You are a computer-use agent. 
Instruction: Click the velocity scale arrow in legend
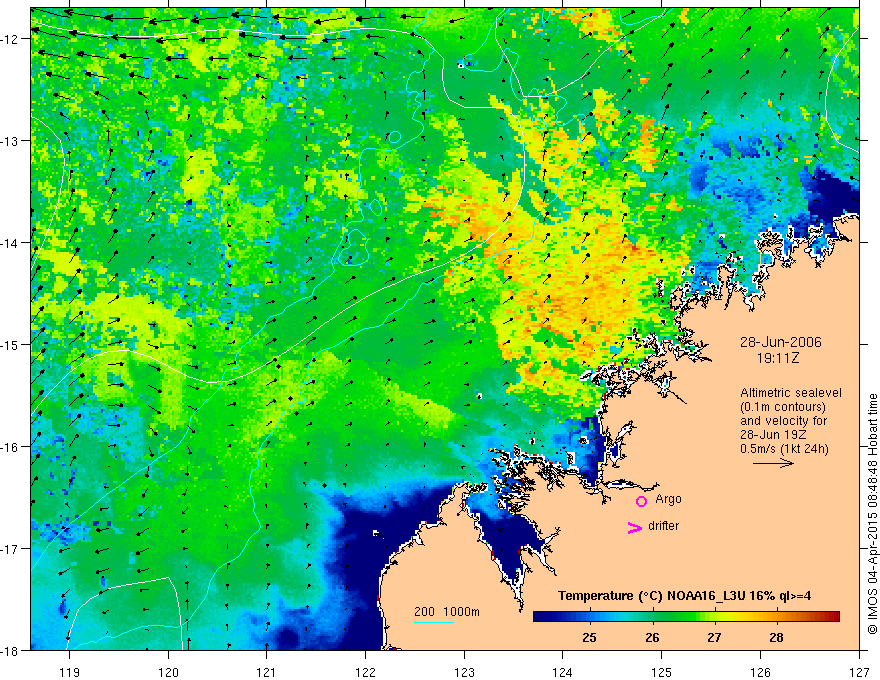coord(773,463)
